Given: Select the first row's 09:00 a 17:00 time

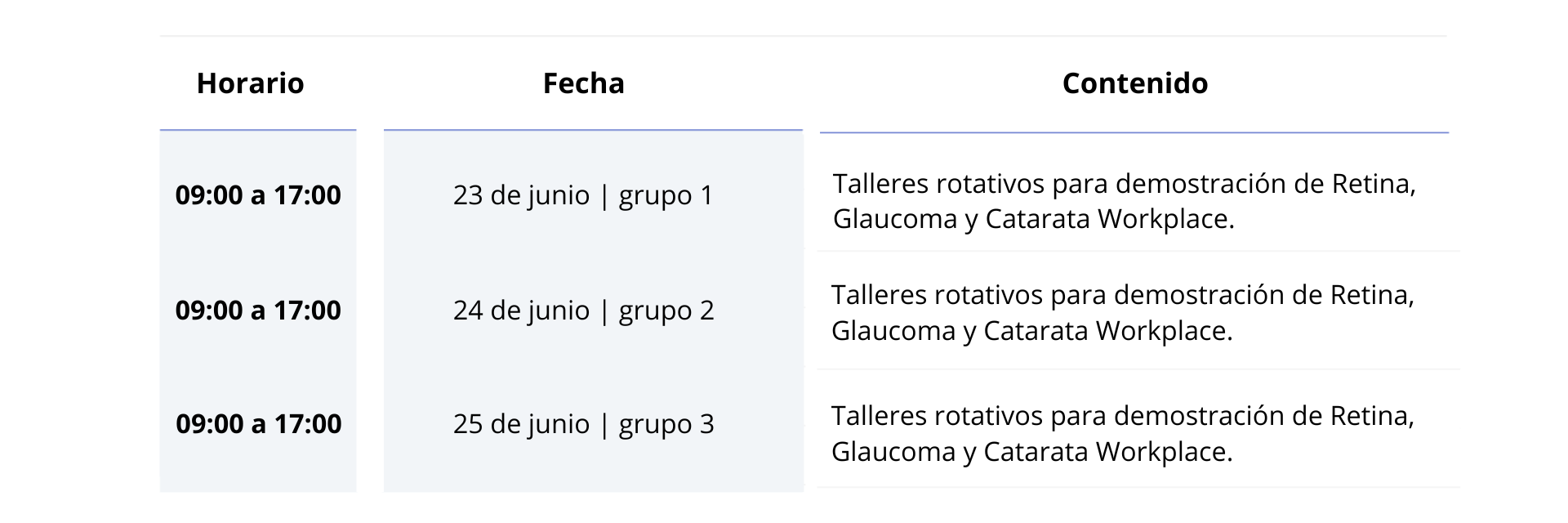Looking at the screenshot, I should coord(258,195).
